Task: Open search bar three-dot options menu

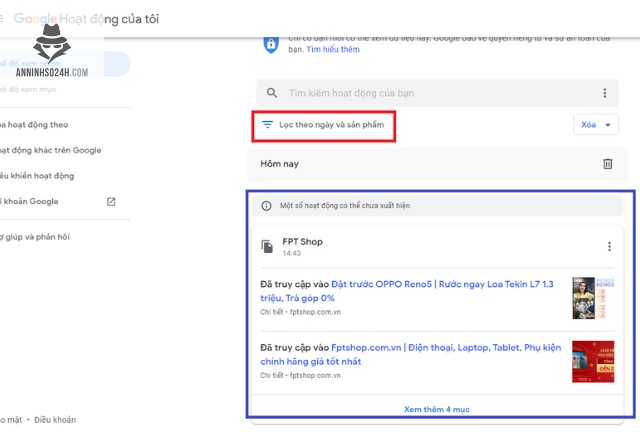Action: coord(604,93)
